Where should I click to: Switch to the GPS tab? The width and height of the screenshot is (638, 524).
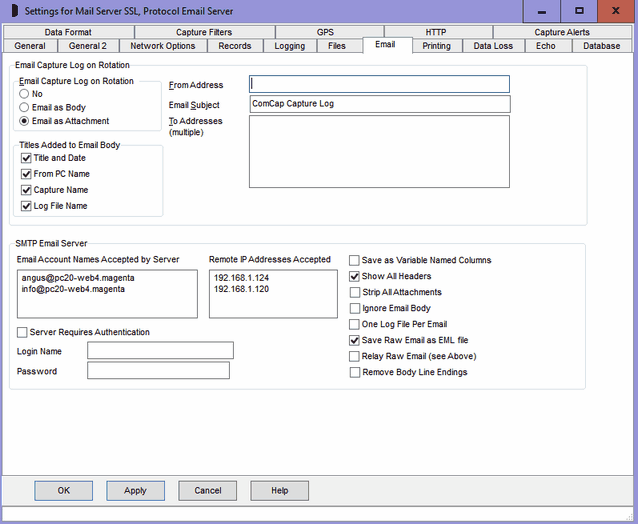(x=325, y=32)
